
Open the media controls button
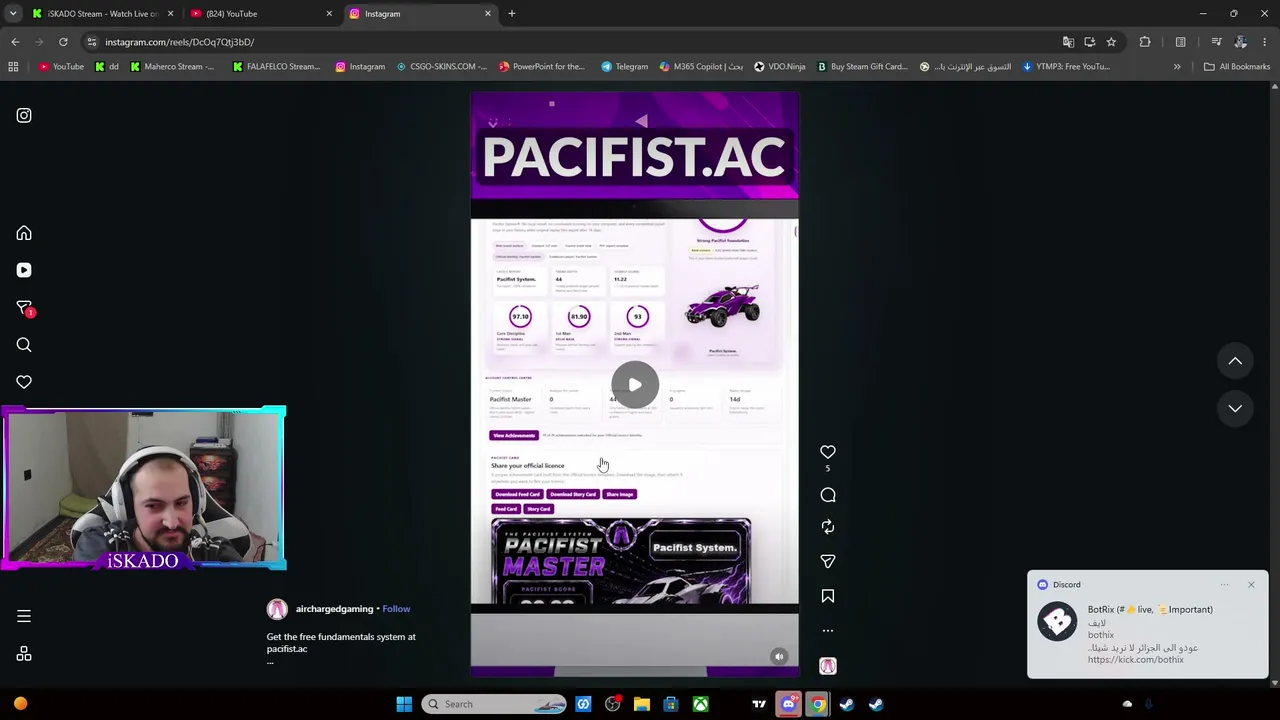[1216, 42]
